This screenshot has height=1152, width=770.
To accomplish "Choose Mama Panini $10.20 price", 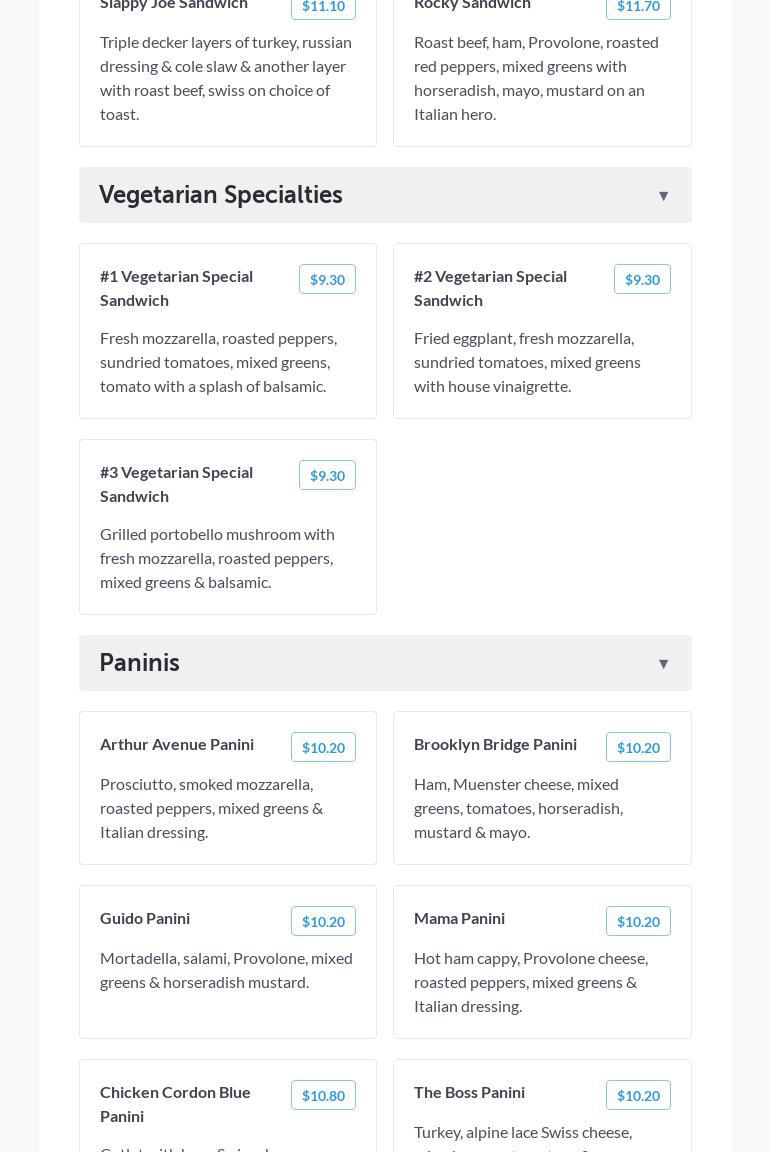I will coord(638,922).
